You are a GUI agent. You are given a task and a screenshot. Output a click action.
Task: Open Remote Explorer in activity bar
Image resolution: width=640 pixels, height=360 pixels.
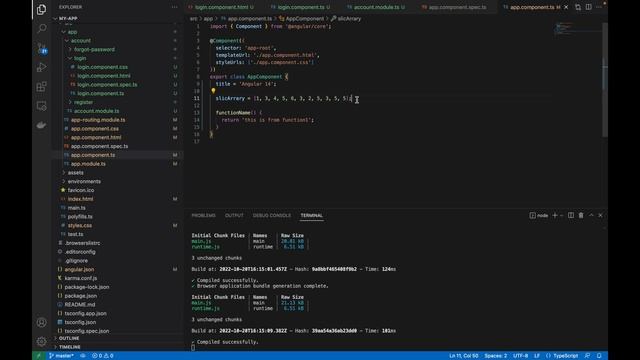tap(41, 106)
